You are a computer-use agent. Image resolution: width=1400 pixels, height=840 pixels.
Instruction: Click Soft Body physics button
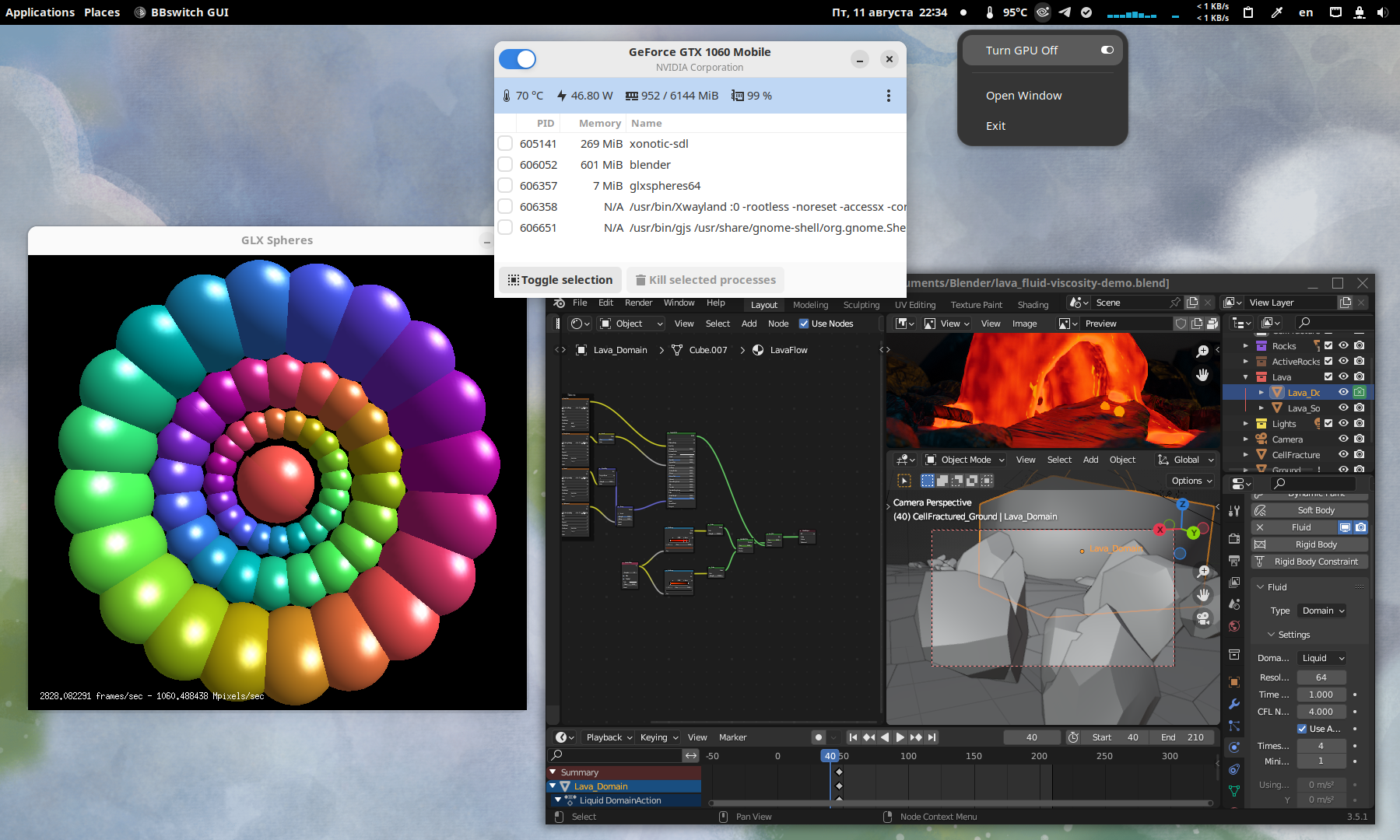pyautogui.click(x=1310, y=510)
